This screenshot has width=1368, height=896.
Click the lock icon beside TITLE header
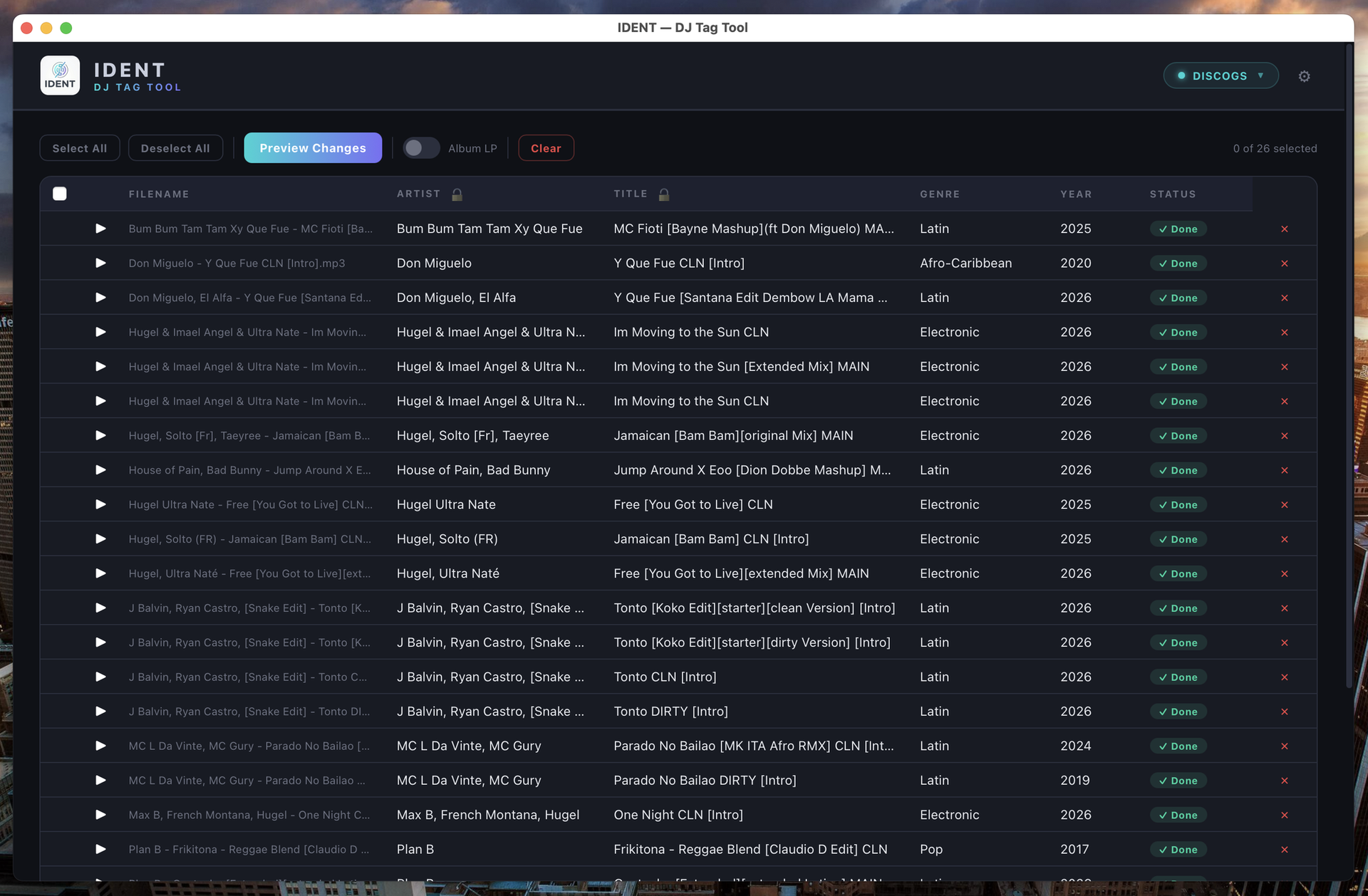[664, 194]
